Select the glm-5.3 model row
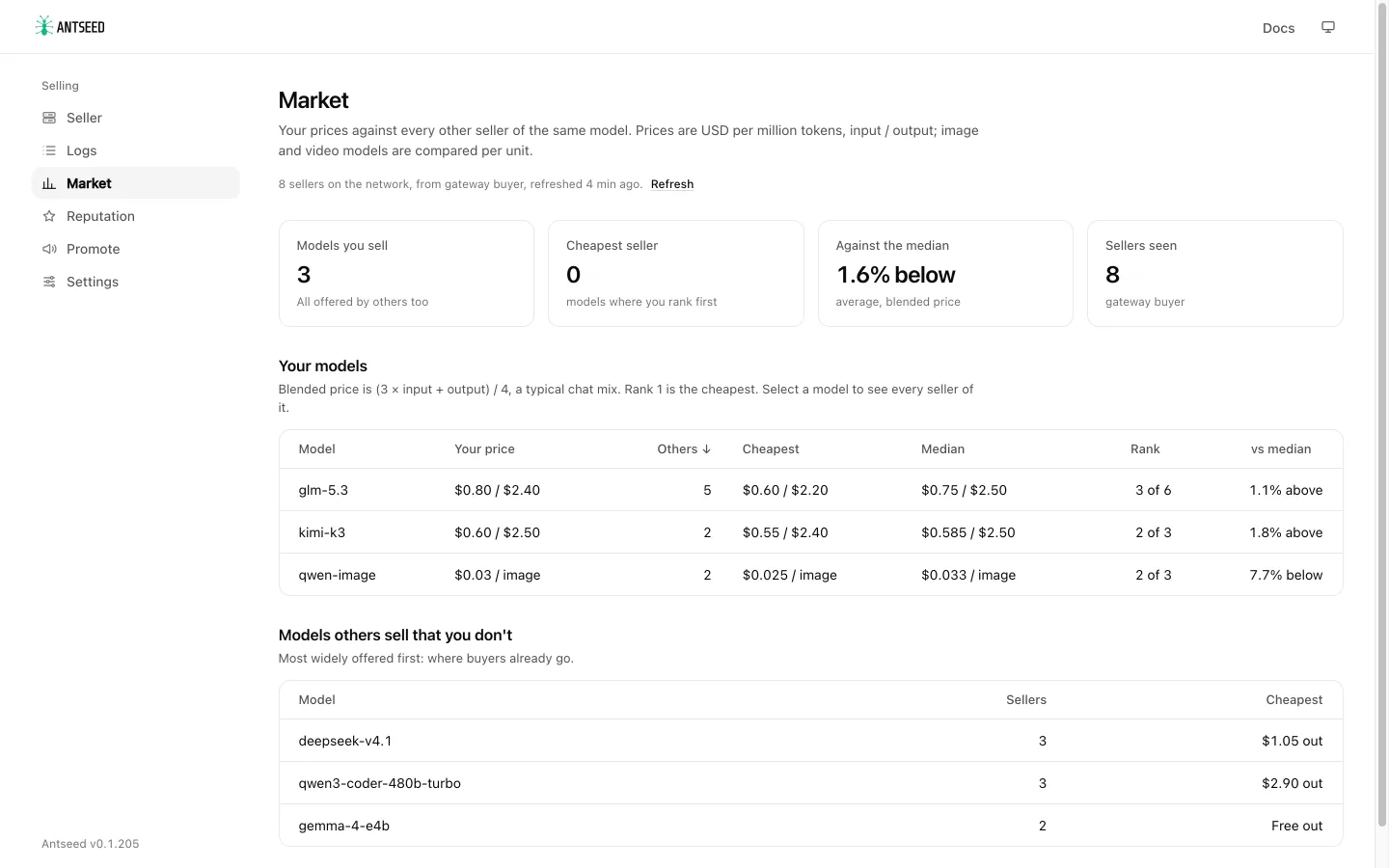The width and height of the screenshot is (1389, 868). pyautogui.click(x=810, y=490)
